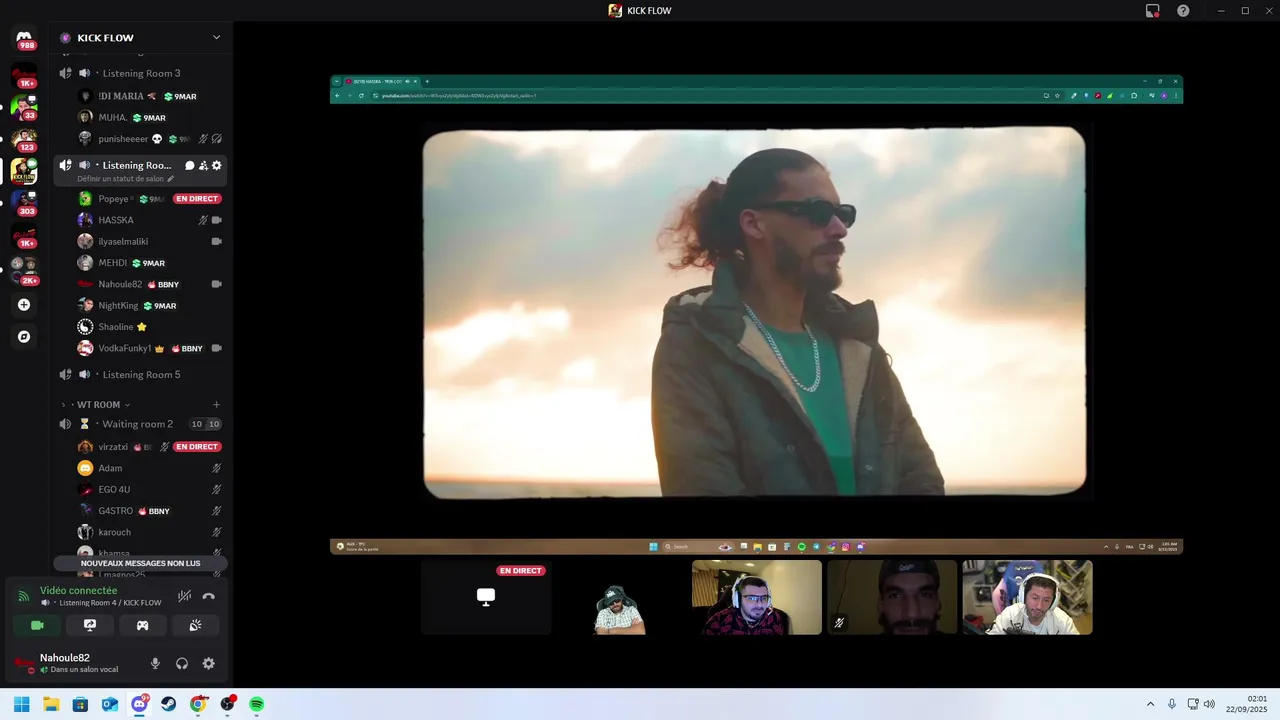Show hidden system tray icons chevron
The width and height of the screenshot is (1280, 720).
coord(1150,704)
